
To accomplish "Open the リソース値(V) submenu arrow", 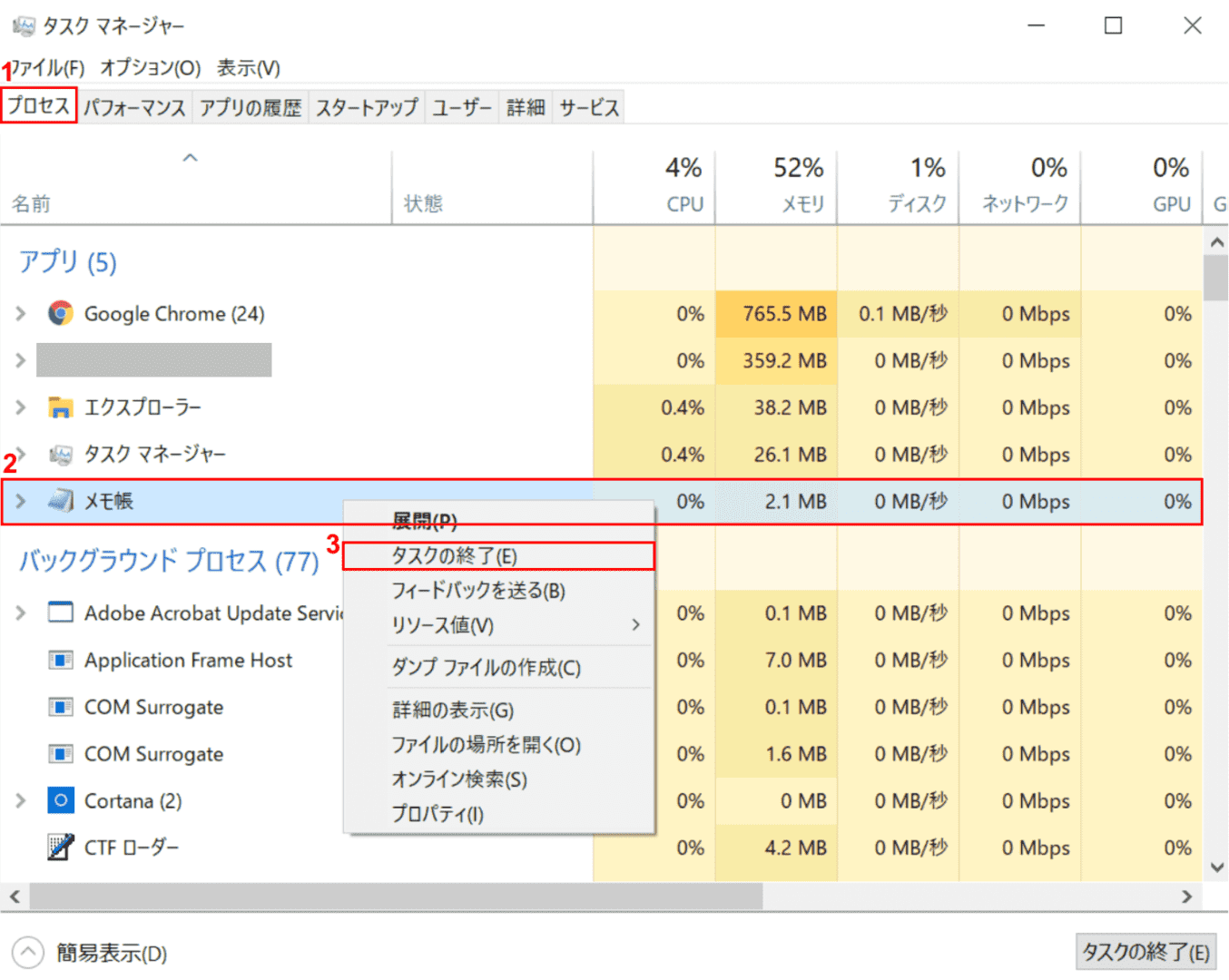I will [x=635, y=625].
